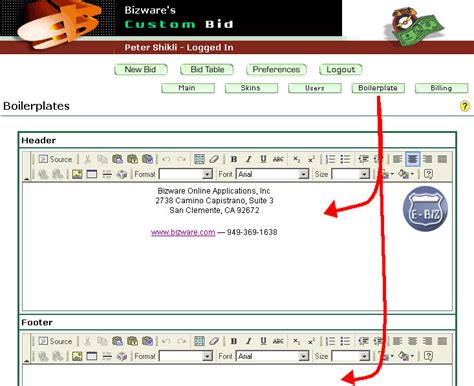Toggle left alignment in Header editor
Image resolution: width=474 pixels, height=386 pixels.
click(x=397, y=159)
